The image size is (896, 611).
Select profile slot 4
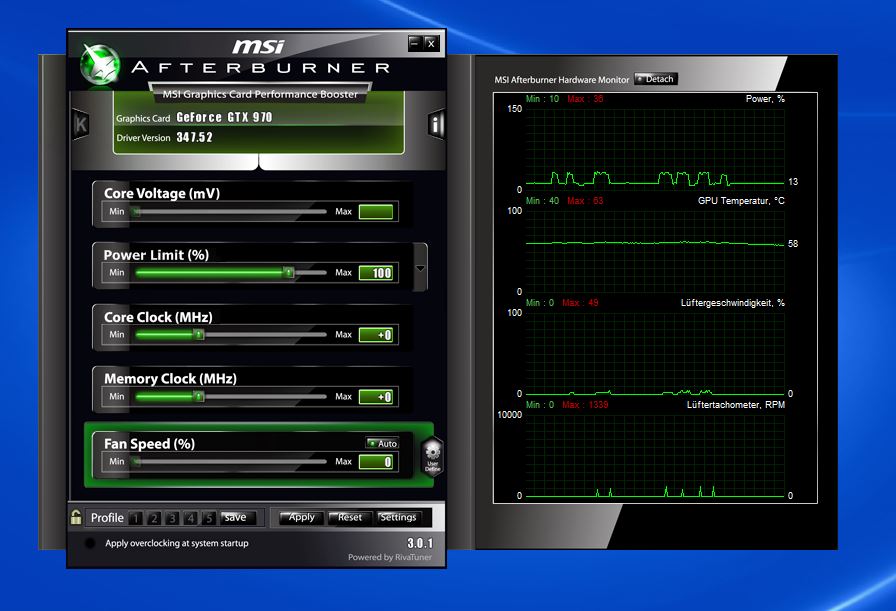pos(191,518)
